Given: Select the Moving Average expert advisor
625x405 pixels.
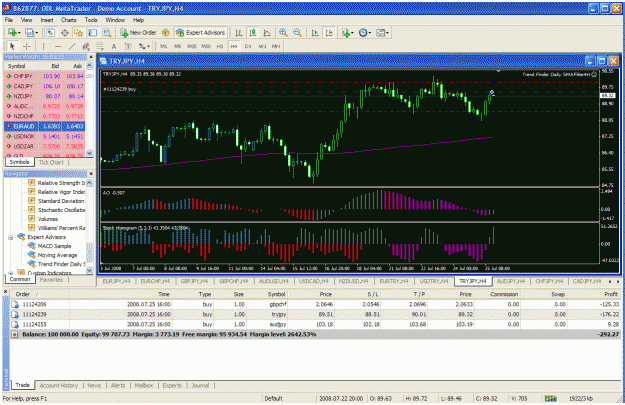Looking at the screenshot, I should coord(57,255).
